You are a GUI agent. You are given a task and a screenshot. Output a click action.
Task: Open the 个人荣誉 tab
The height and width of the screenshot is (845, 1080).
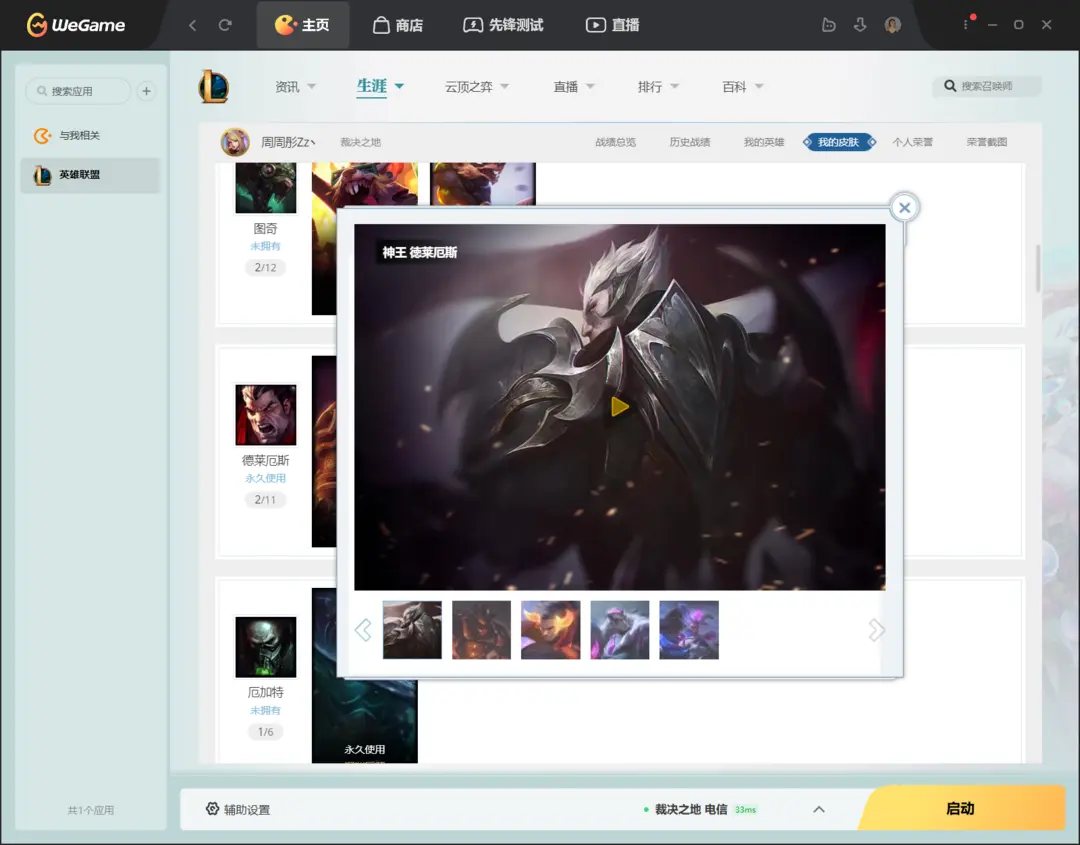913,143
